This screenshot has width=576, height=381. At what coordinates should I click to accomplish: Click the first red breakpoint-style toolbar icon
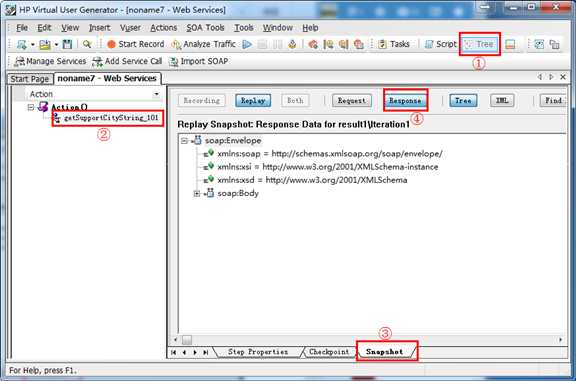click(x=313, y=44)
